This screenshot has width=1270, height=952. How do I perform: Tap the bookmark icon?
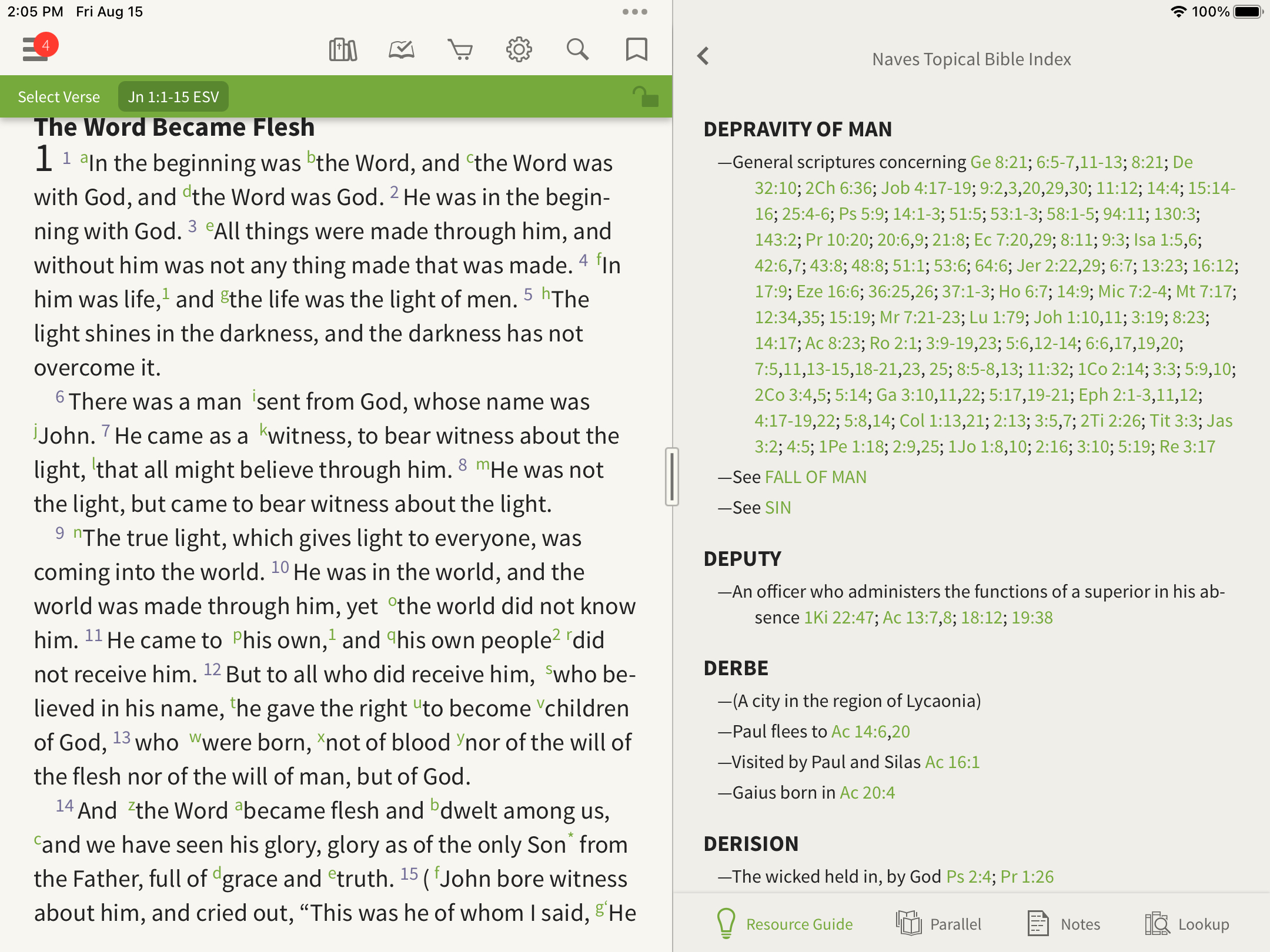[x=636, y=50]
